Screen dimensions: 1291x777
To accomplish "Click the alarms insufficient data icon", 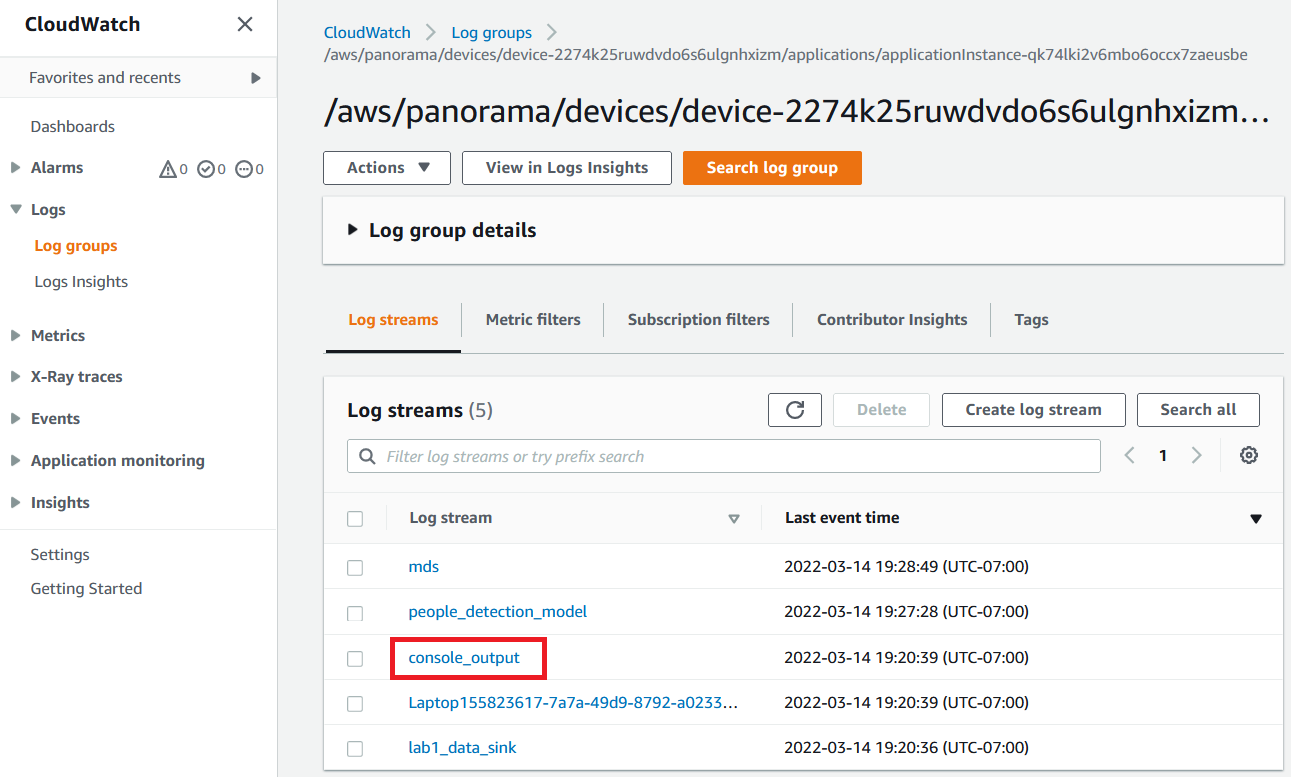I will tap(244, 169).
